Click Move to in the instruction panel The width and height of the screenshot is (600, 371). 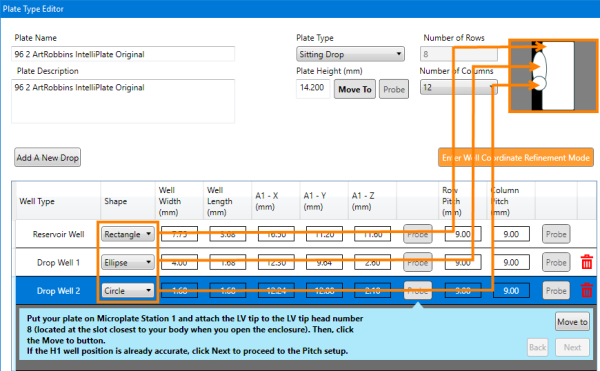pos(572,322)
